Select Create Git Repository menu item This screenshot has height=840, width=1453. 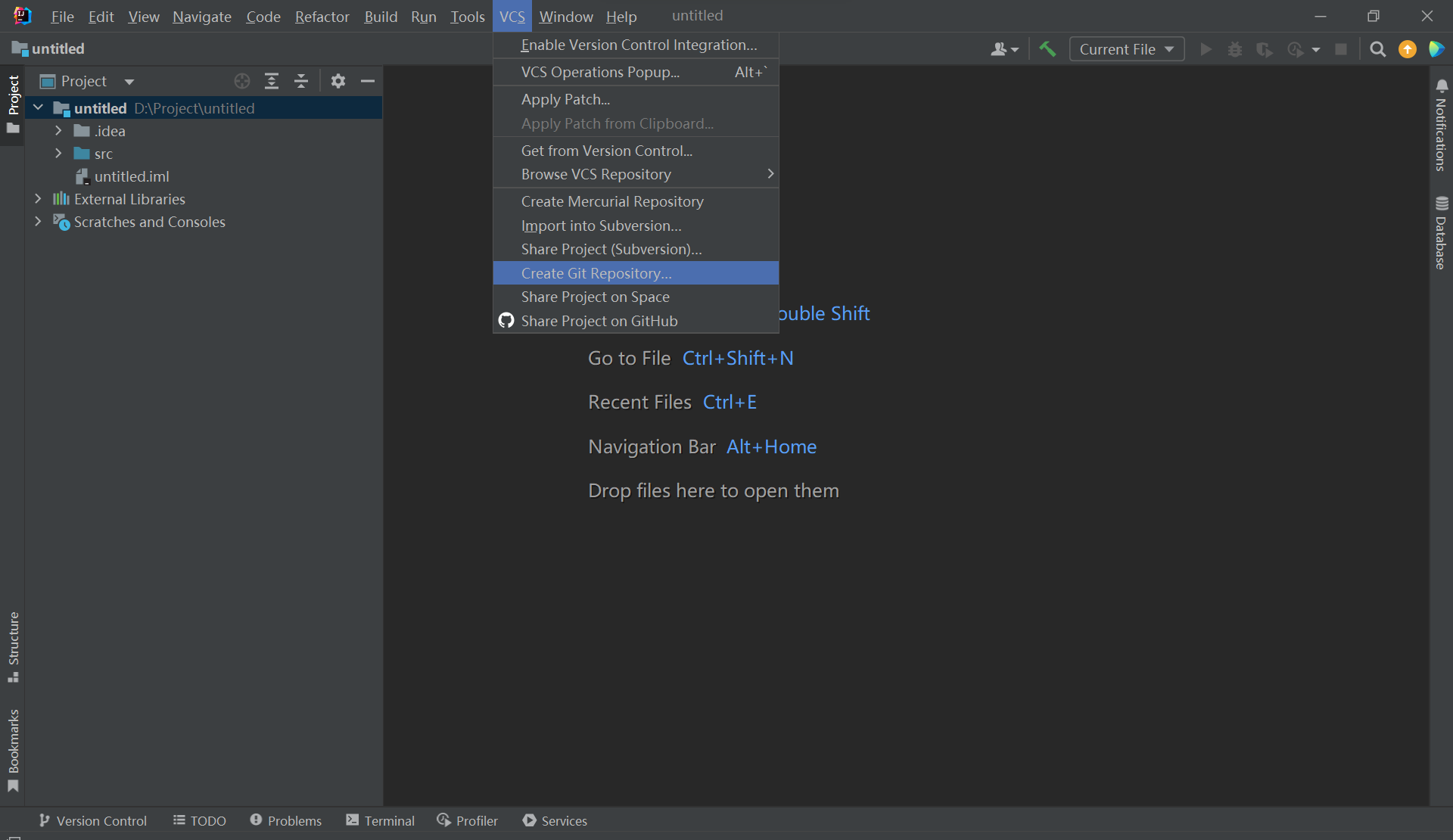(x=596, y=273)
